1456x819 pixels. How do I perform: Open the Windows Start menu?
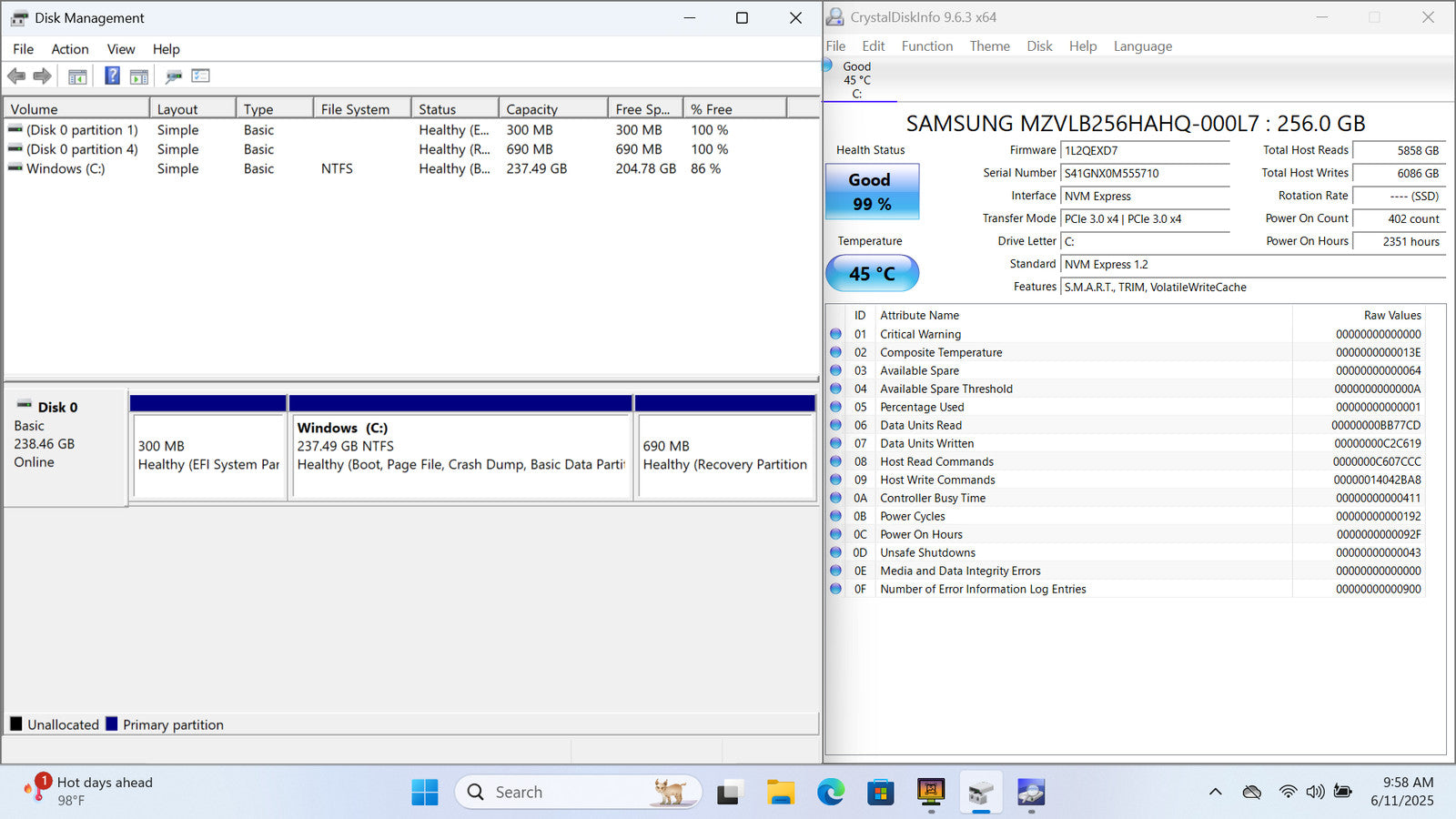point(424,793)
